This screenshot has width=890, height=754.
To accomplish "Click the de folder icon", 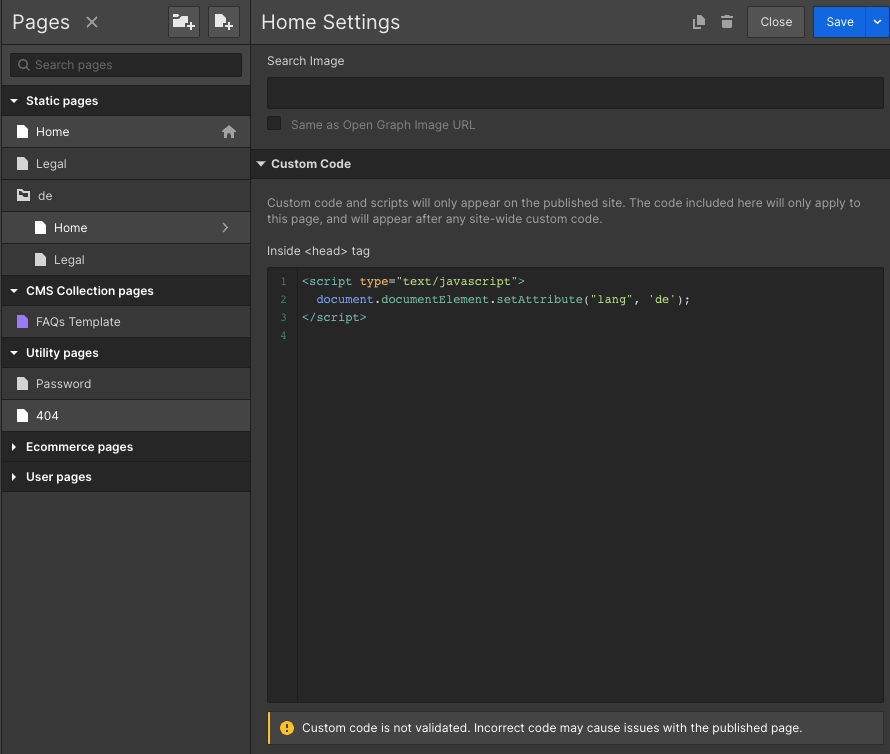I will (23, 196).
